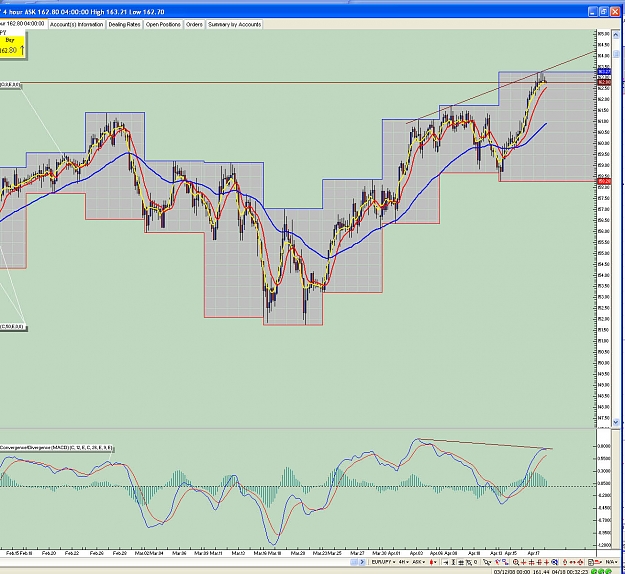Click the red candlestick chart type icon
625x574 pixels.
coord(431,562)
